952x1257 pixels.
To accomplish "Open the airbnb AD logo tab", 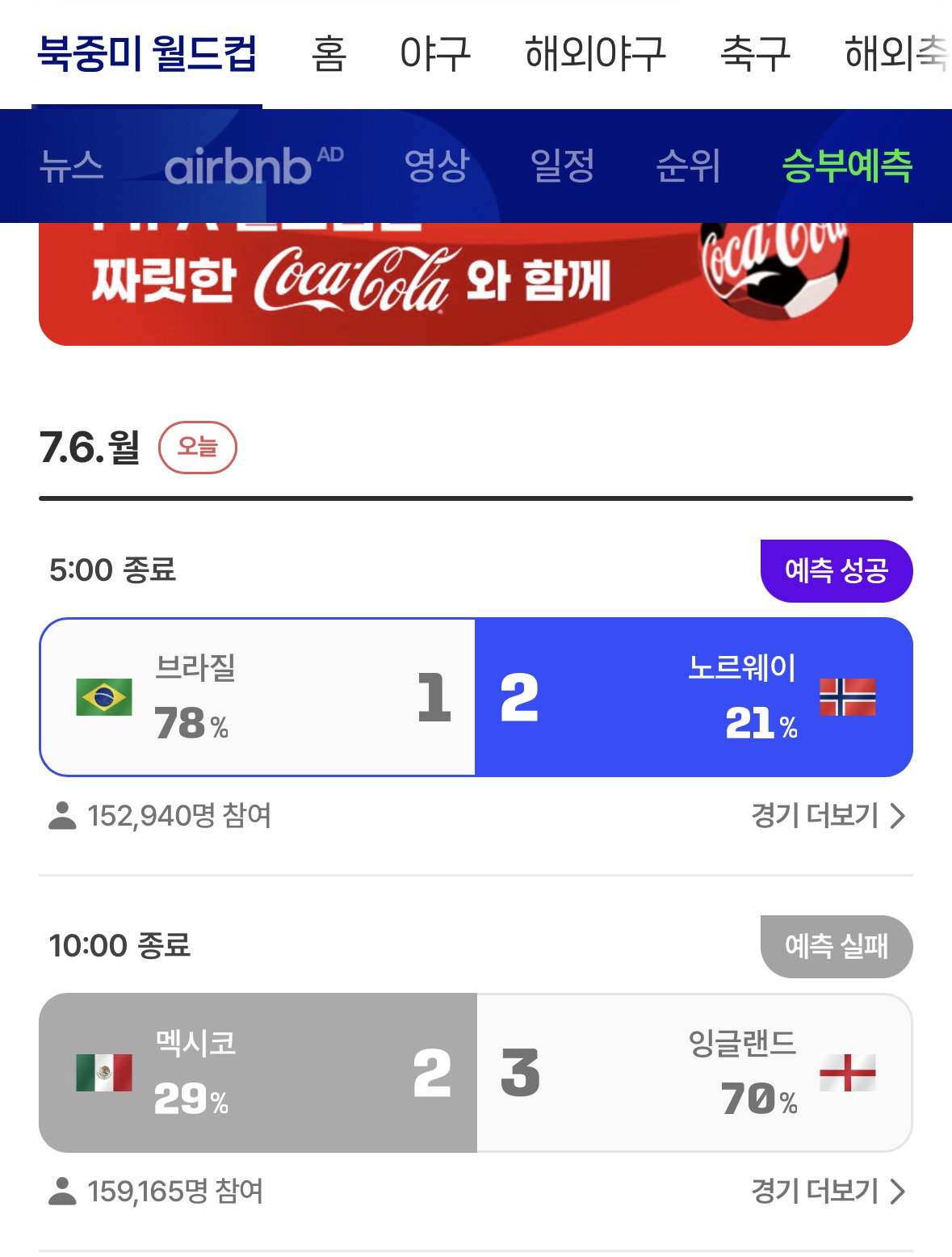I will click(x=254, y=166).
